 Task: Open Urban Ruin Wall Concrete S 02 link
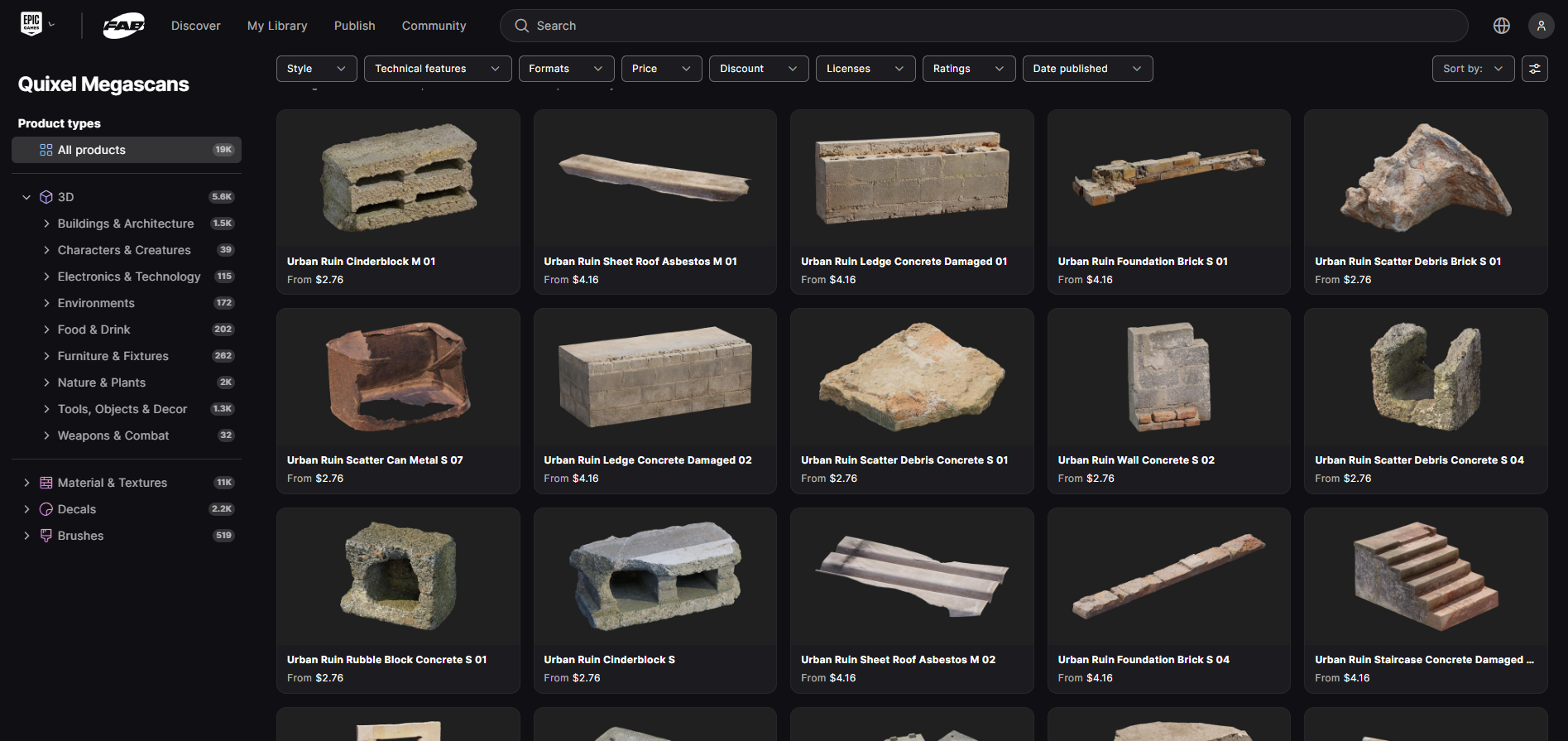pyautogui.click(x=1136, y=460)
